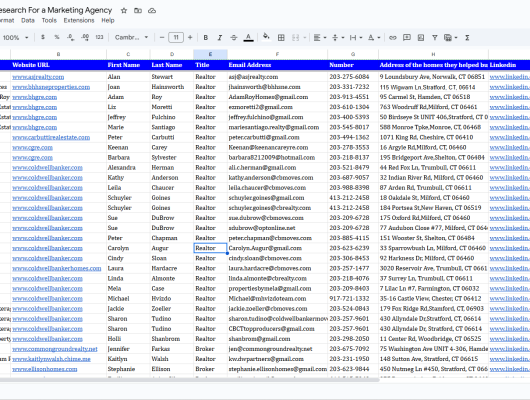530x400 pixels.
Task: Click the merge cells icon
Action: [x=295, y=38]
